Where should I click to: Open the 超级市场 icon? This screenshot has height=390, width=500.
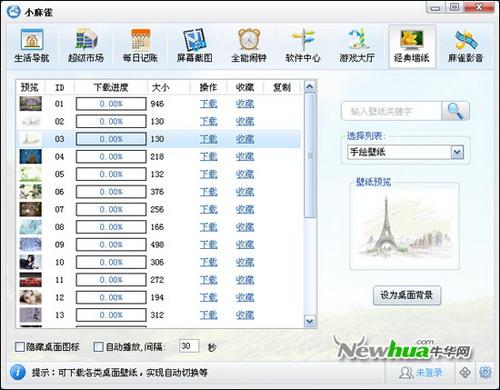86,46
